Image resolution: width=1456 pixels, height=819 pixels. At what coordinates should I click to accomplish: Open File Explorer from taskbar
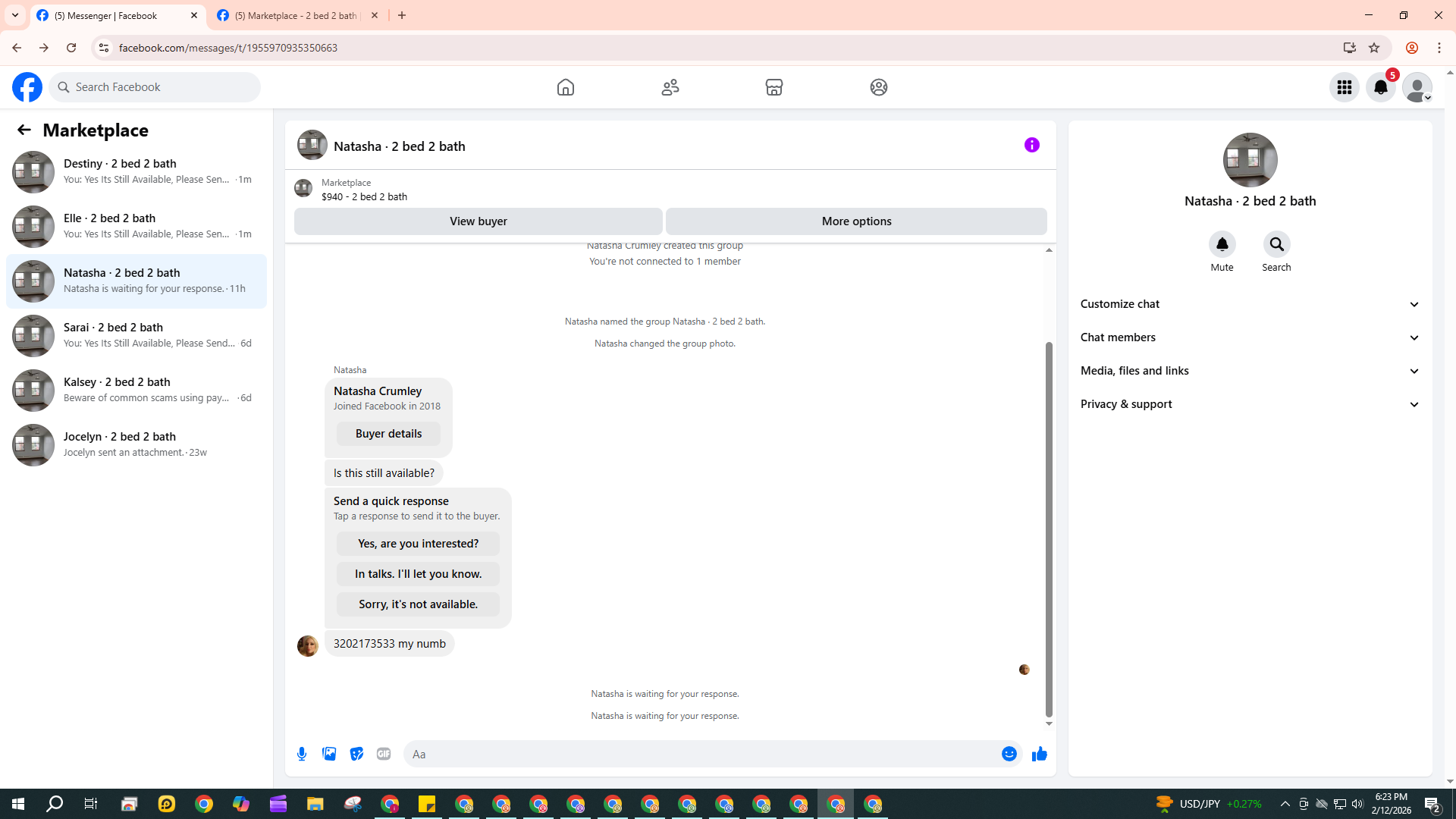pos(315,804)
